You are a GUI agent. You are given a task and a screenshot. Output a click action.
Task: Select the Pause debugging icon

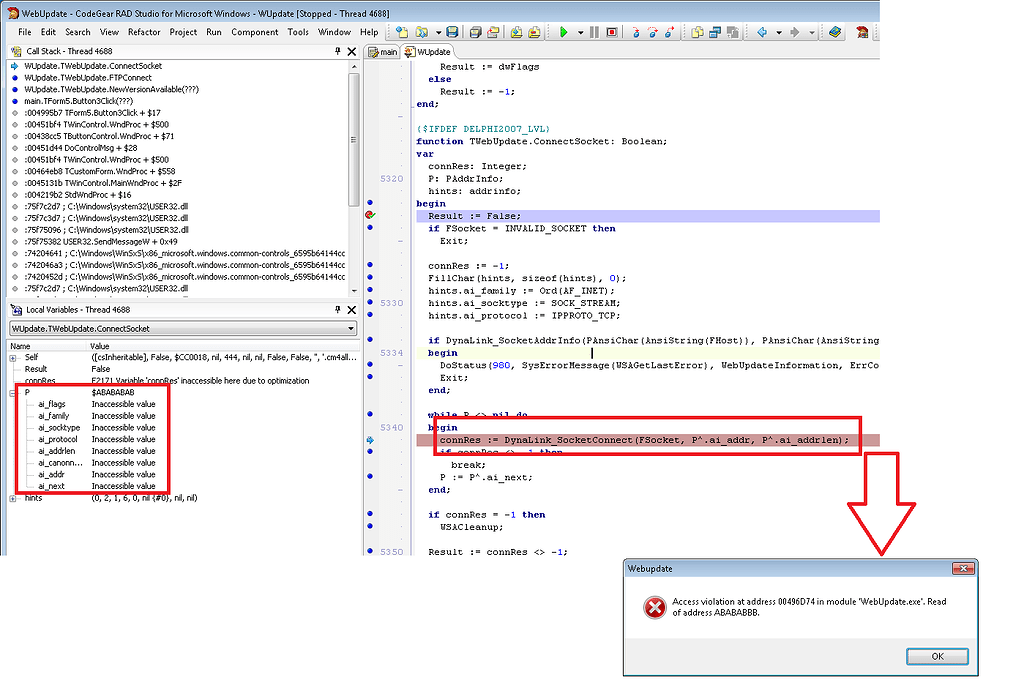coord(594,32)
